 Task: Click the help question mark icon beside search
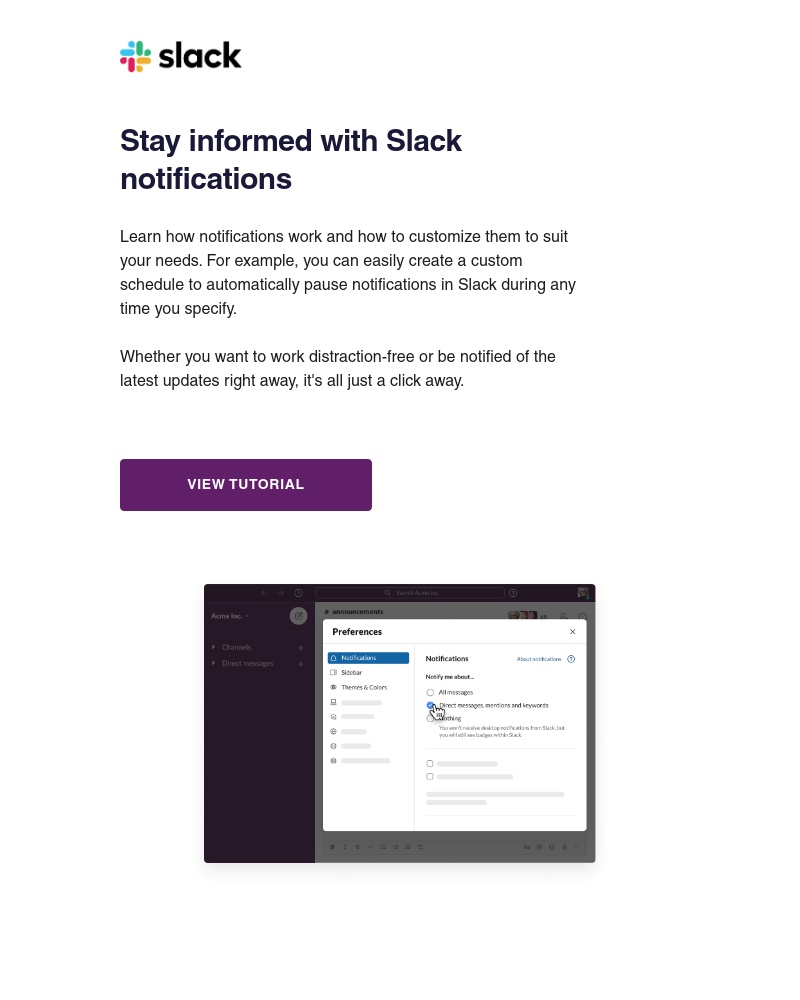(514, 593)
